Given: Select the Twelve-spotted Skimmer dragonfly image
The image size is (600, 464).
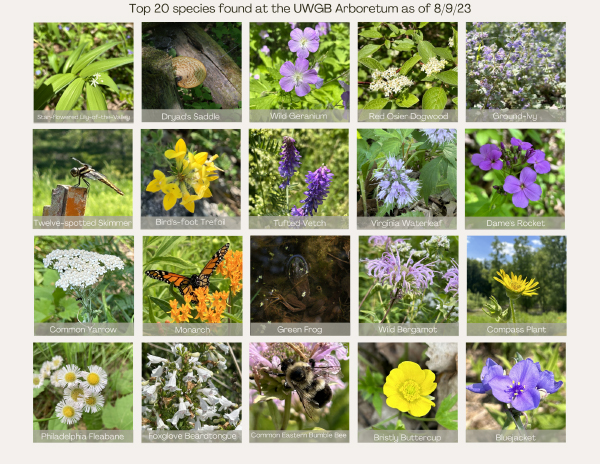Looking at the screenshot, I should (83, 179).
